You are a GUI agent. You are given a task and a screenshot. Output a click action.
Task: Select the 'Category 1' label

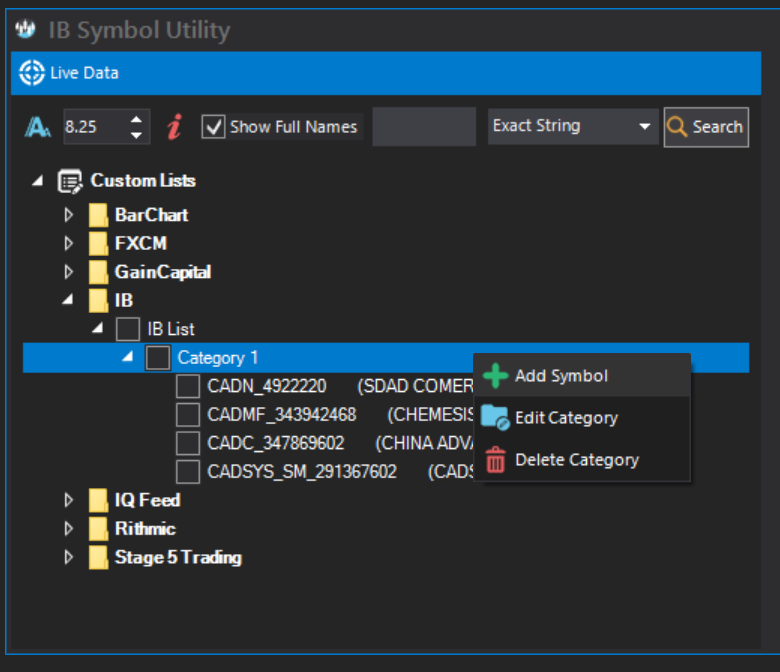[218, 358]
